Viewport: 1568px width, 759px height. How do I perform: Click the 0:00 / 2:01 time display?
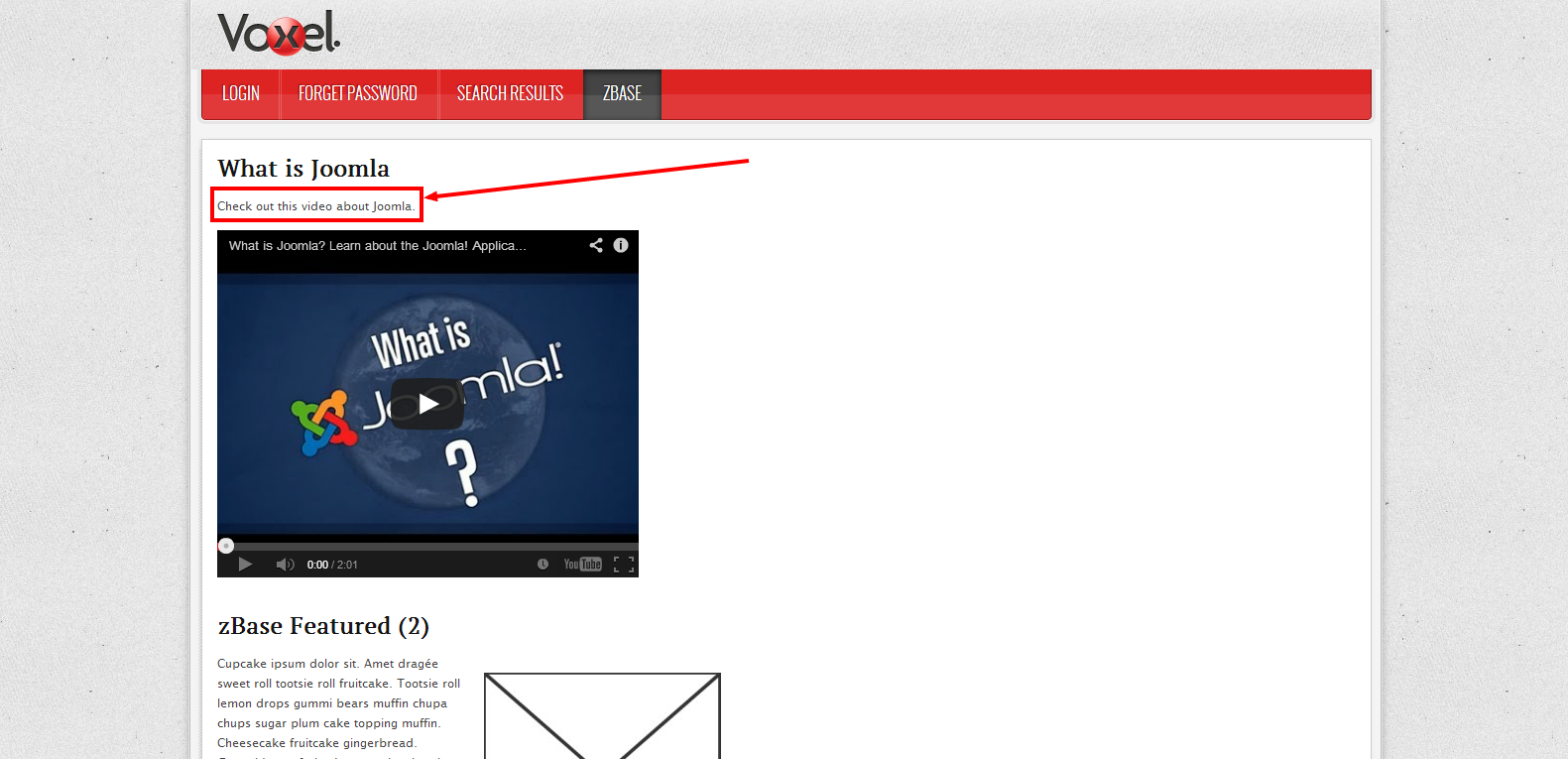(x=332, y=565)
